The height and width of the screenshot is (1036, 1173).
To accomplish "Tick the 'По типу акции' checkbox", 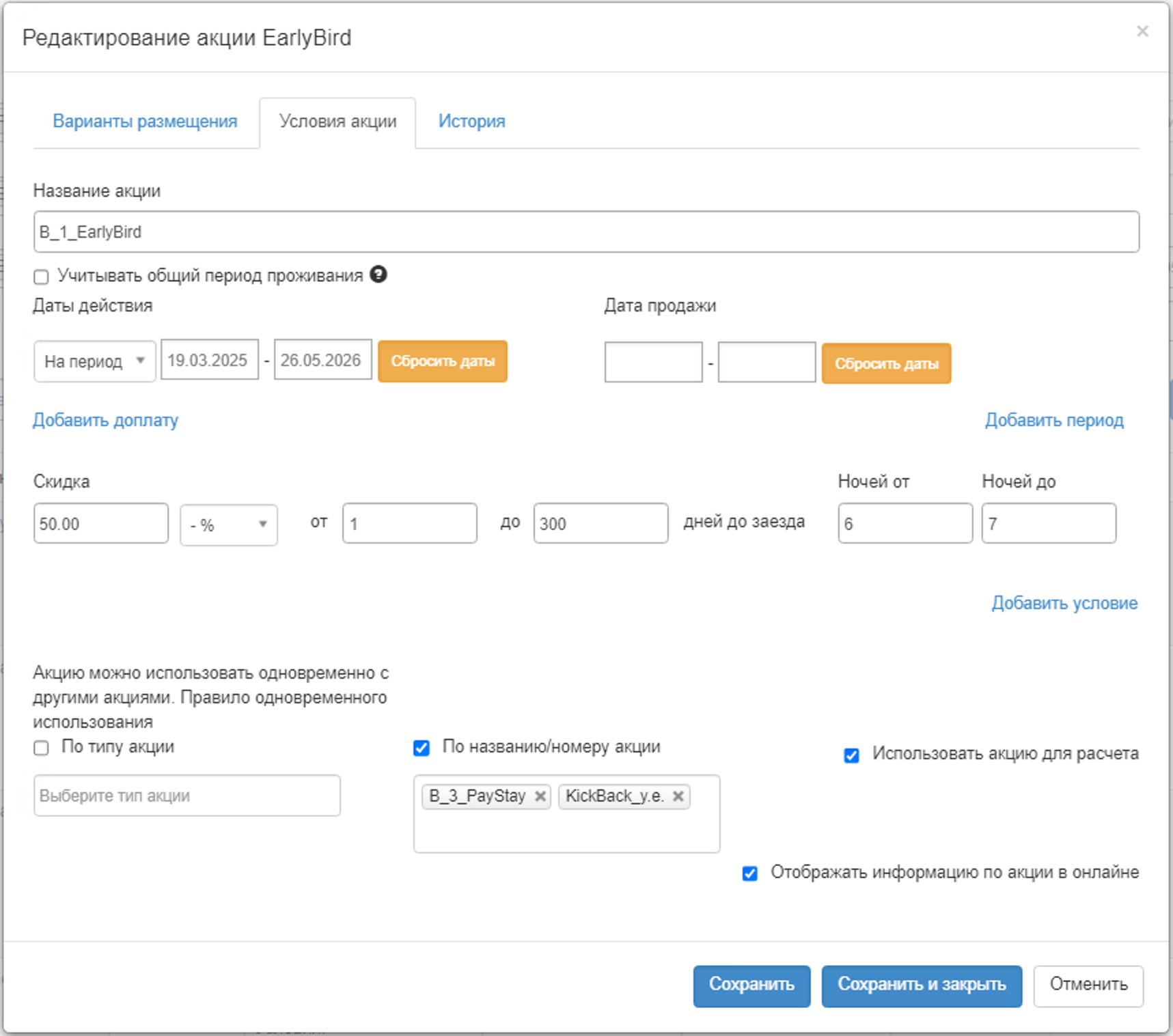I will 42,748.
